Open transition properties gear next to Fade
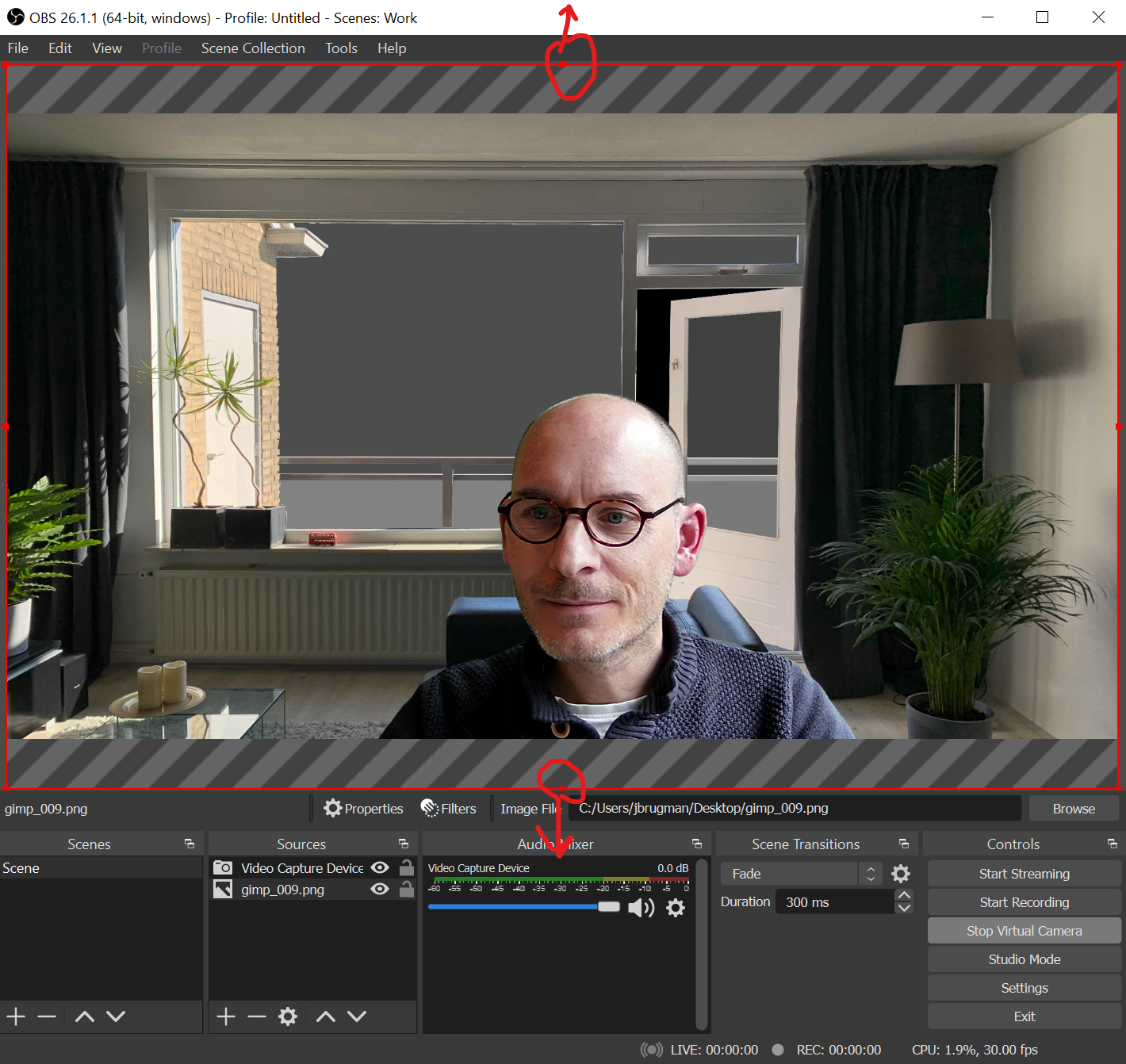The image size is (1126, 1064). [x=901, y=874]
